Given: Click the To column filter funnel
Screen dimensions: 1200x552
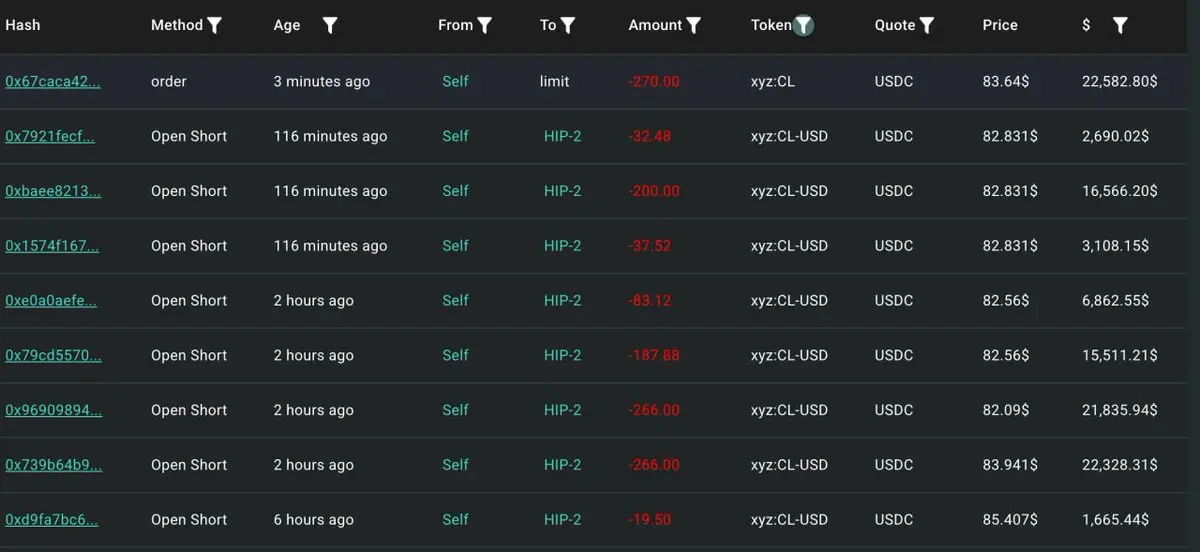Looking at the screenshot, I should coord(568,26).
